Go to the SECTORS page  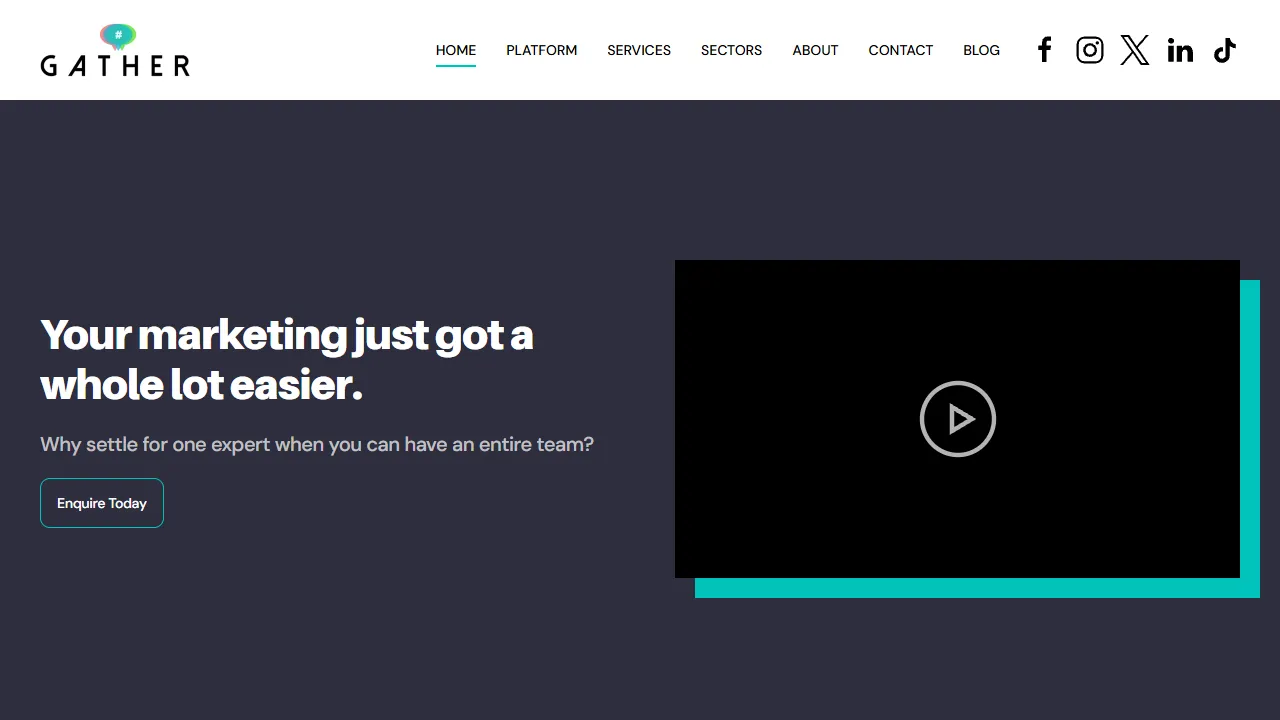(731, 50)
